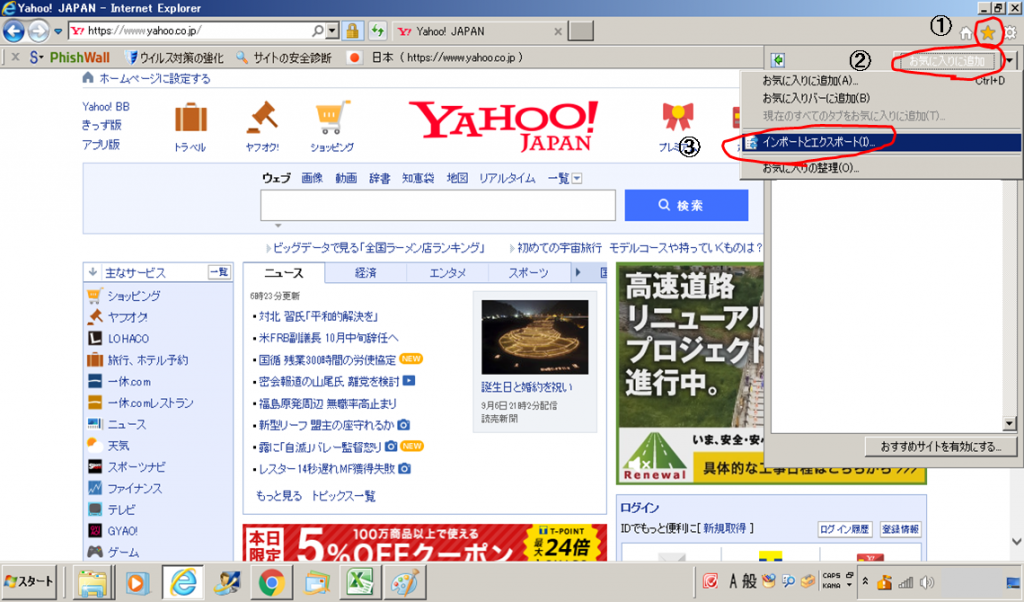Click トピックス一覧 link
Image resolution: width=1024 pixels, height=602 pixels.
343,496
